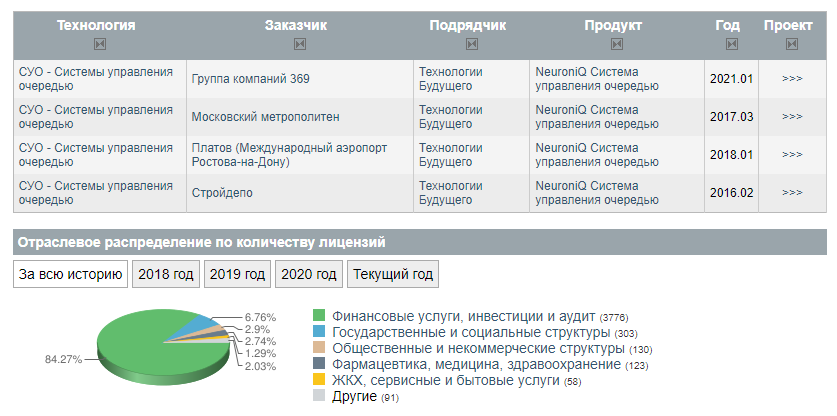The image size is (837, 416).
Task: Click the 6.76% chart label
Action: (x=260, y=317)
